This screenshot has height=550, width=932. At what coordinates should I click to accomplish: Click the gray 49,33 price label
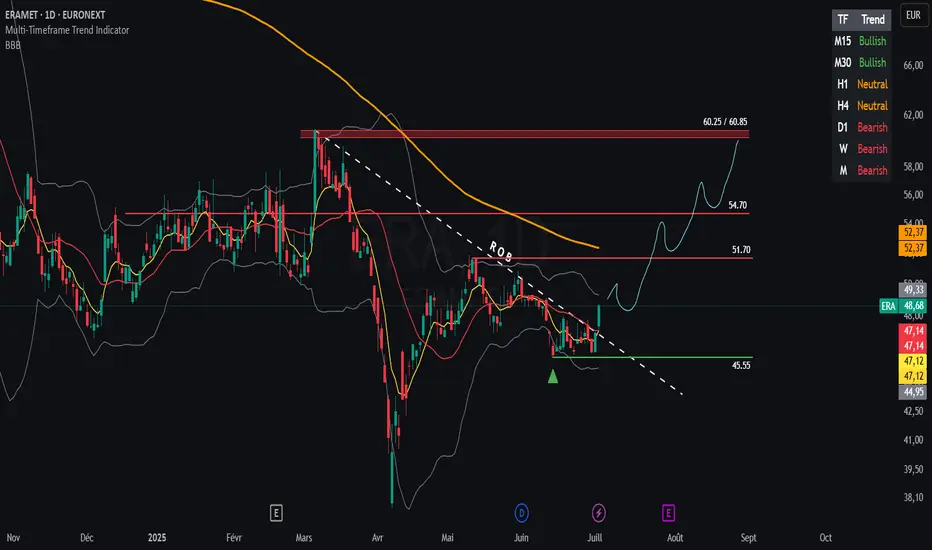point(913,290)
